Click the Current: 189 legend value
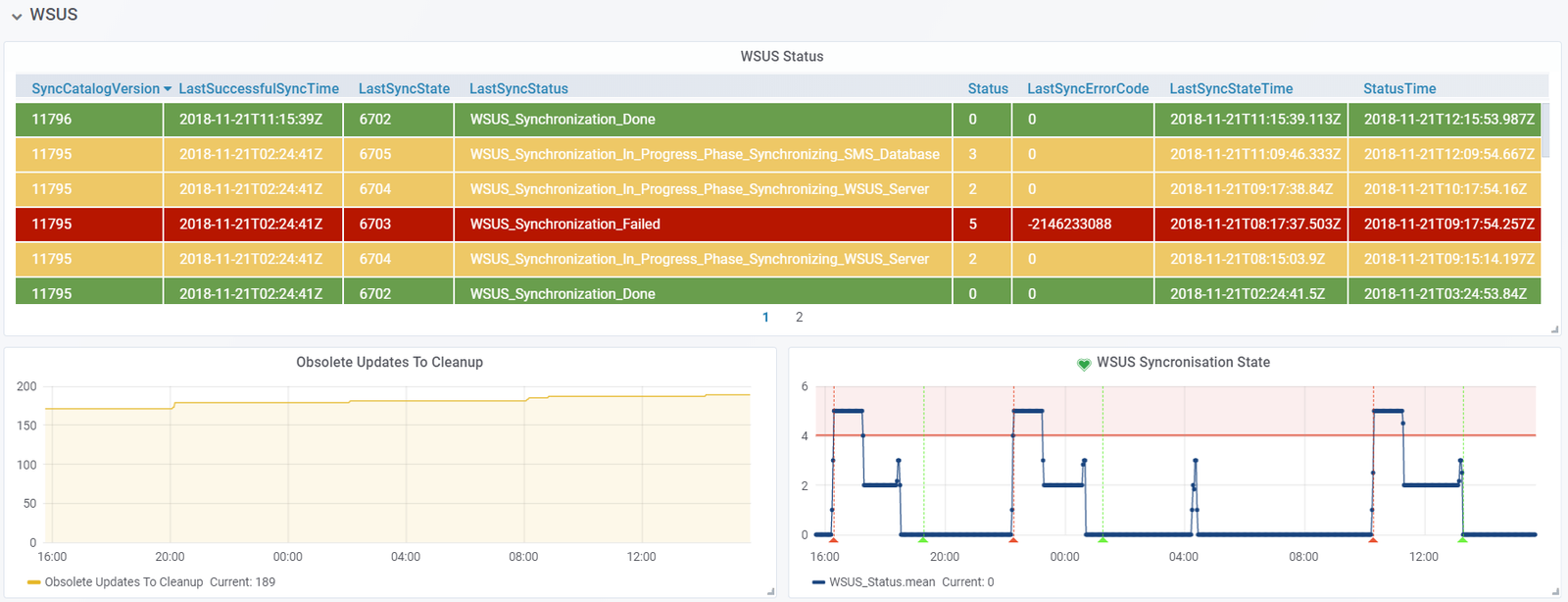1568x602 pixels. [242, 581]
